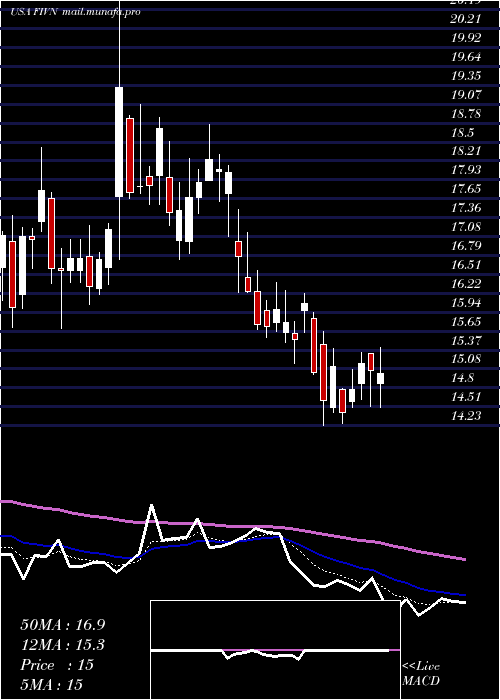Click the 19.07 price axis label
500x700 pixels.
point(466,95)
